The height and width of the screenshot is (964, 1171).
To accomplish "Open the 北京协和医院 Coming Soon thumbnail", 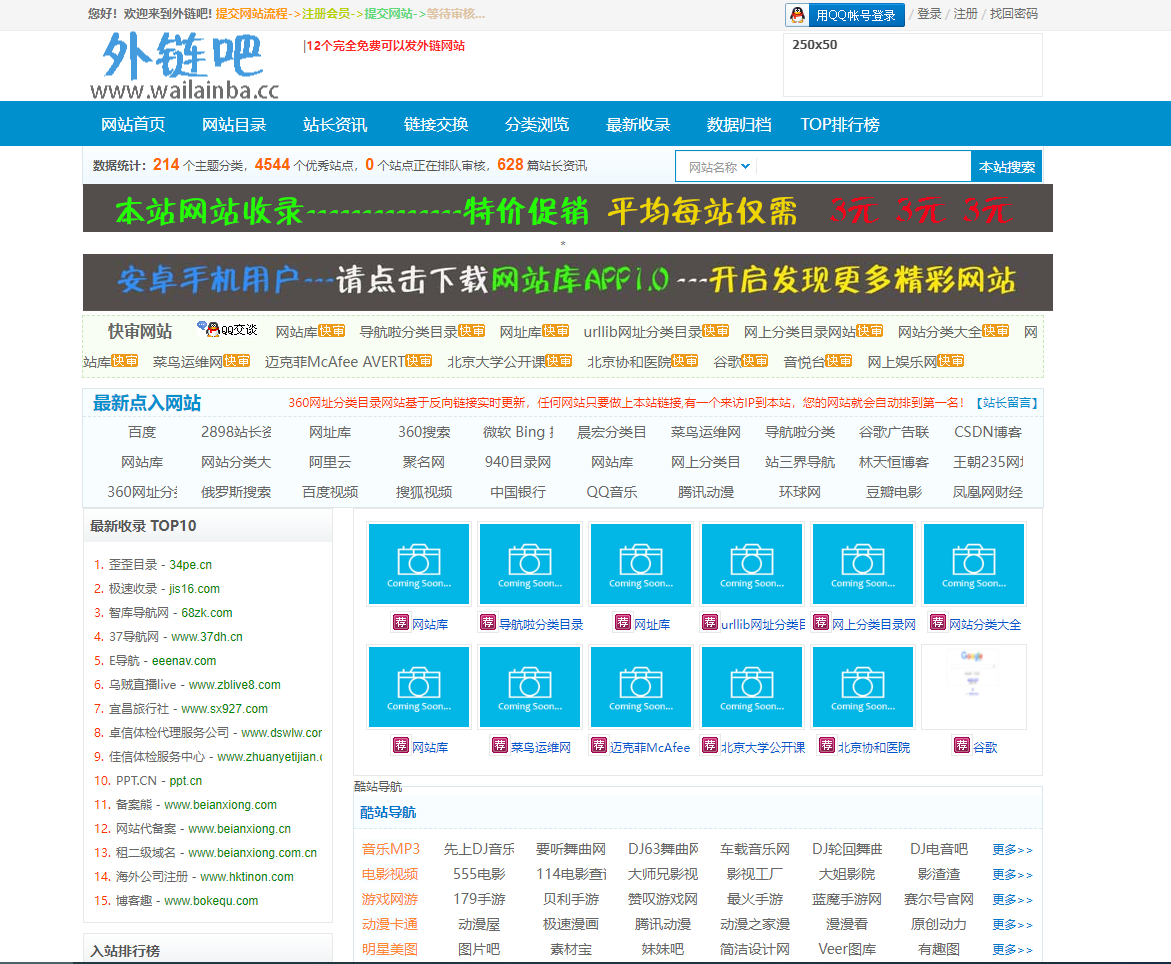I will (x=863, y=686).
